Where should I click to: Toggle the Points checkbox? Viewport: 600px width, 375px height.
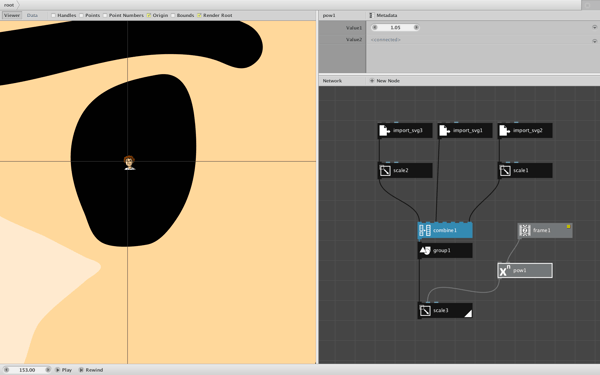pos(81,15)
